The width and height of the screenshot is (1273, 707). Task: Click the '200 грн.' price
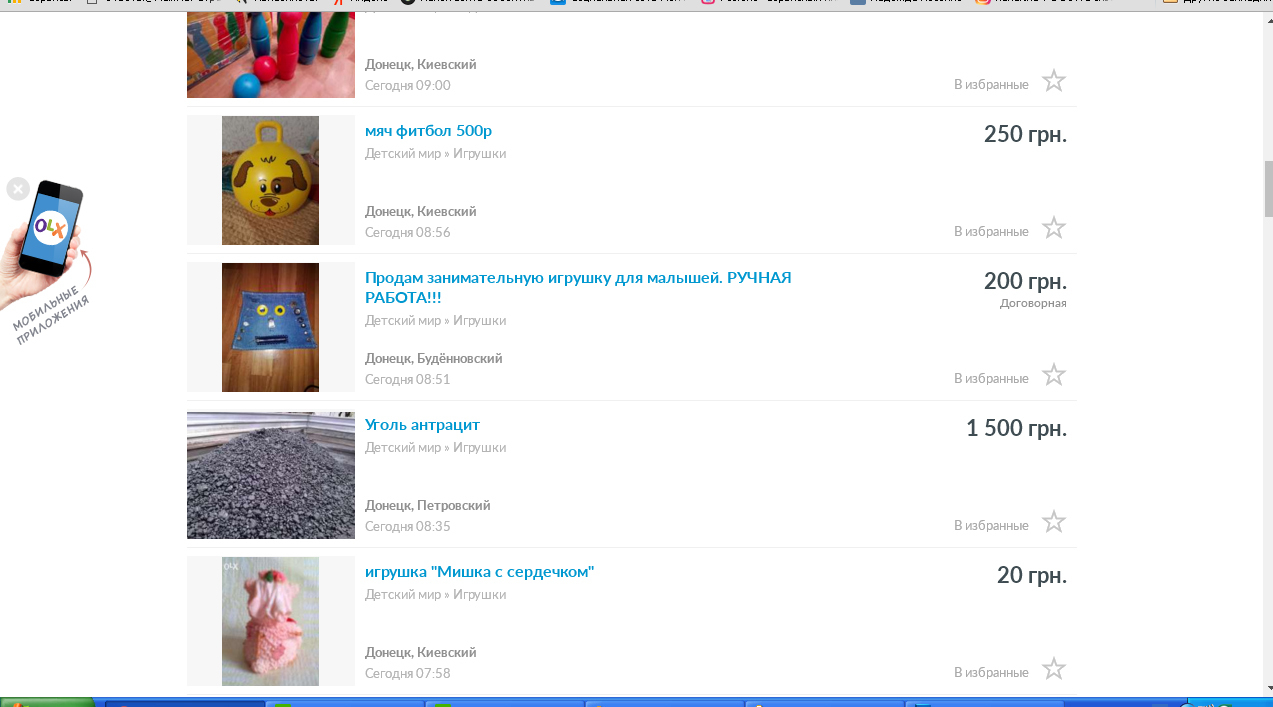click(1025, 281)
